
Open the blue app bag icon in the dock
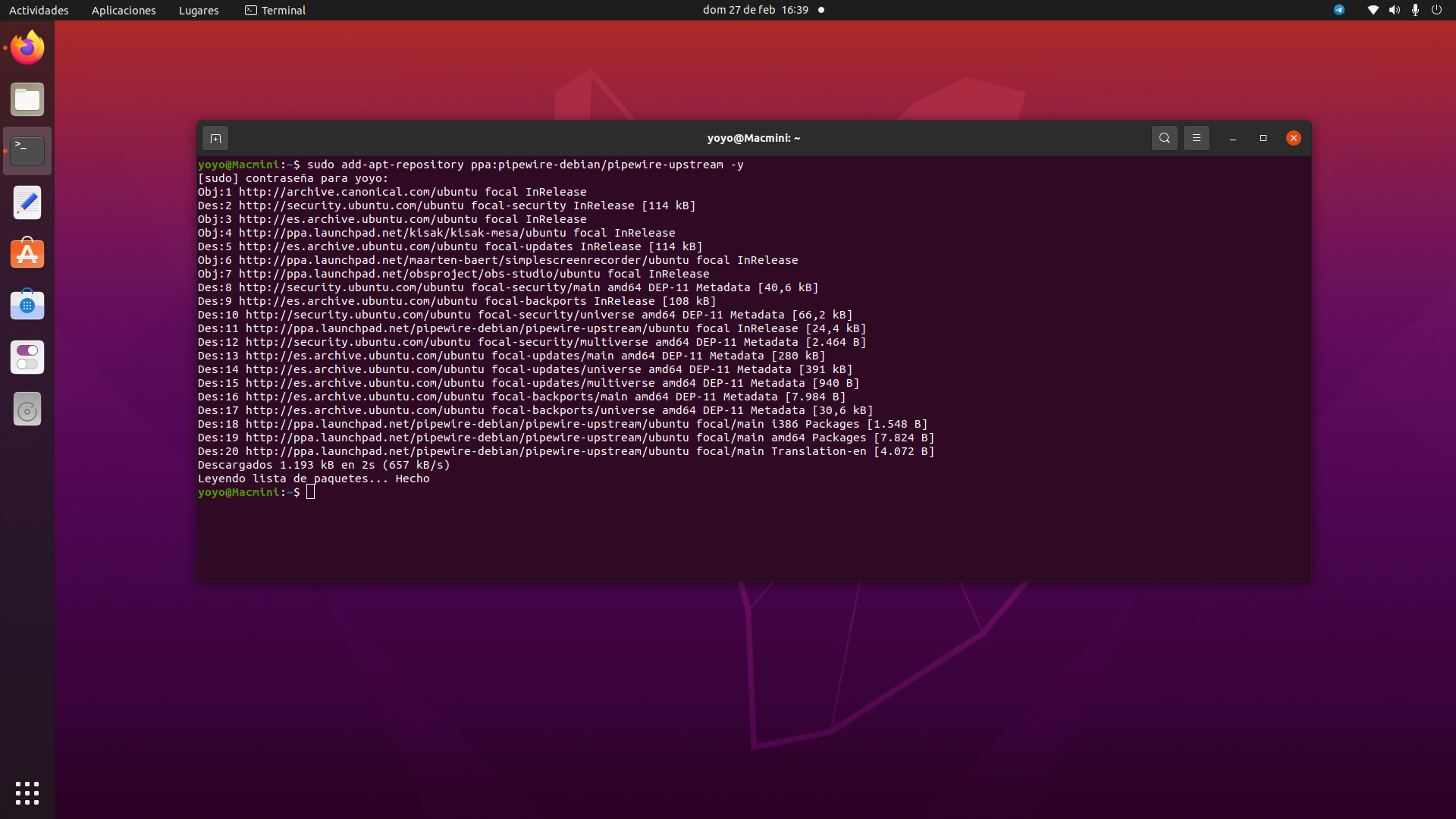(27, 304)
